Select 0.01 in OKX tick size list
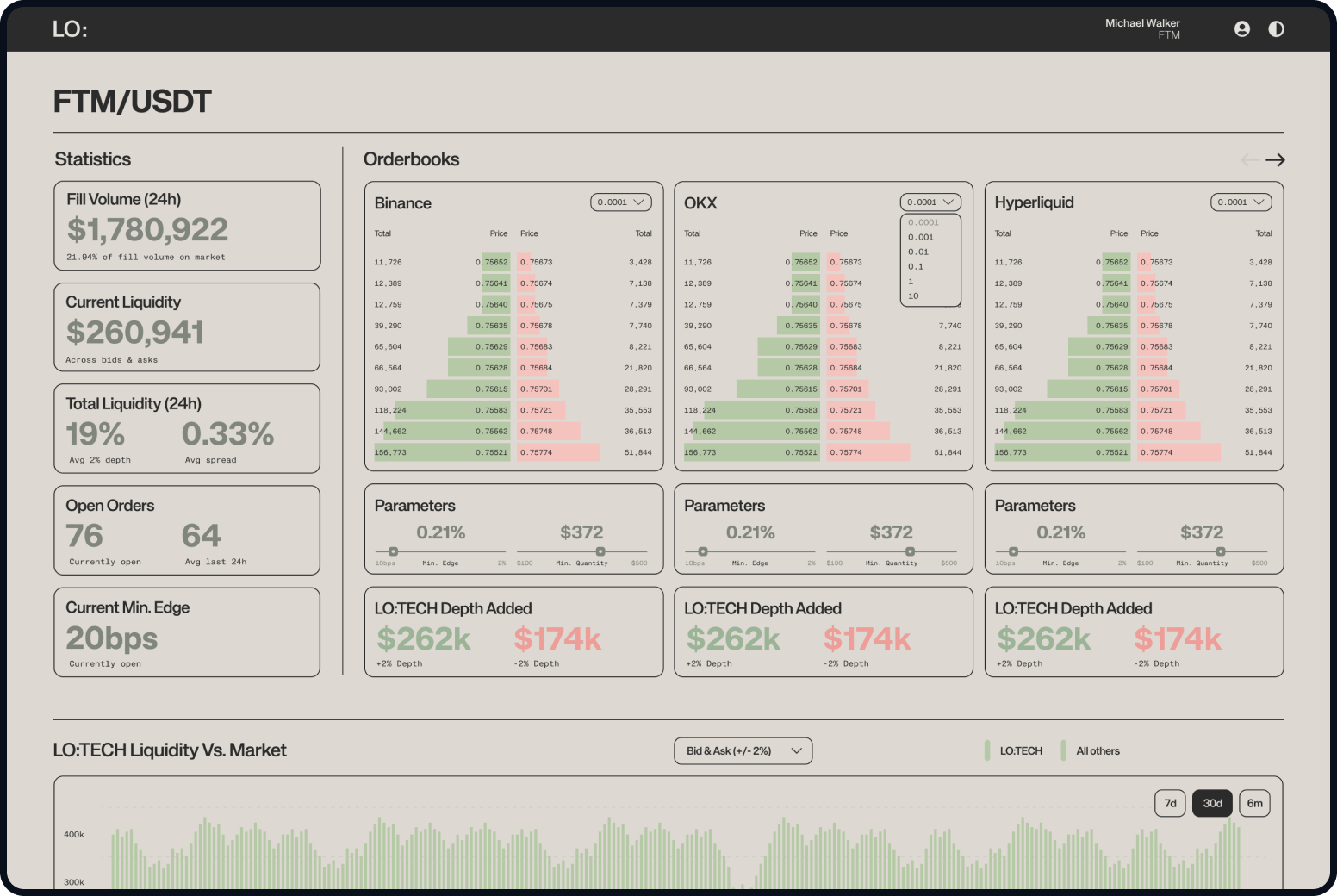 point(918,252)
